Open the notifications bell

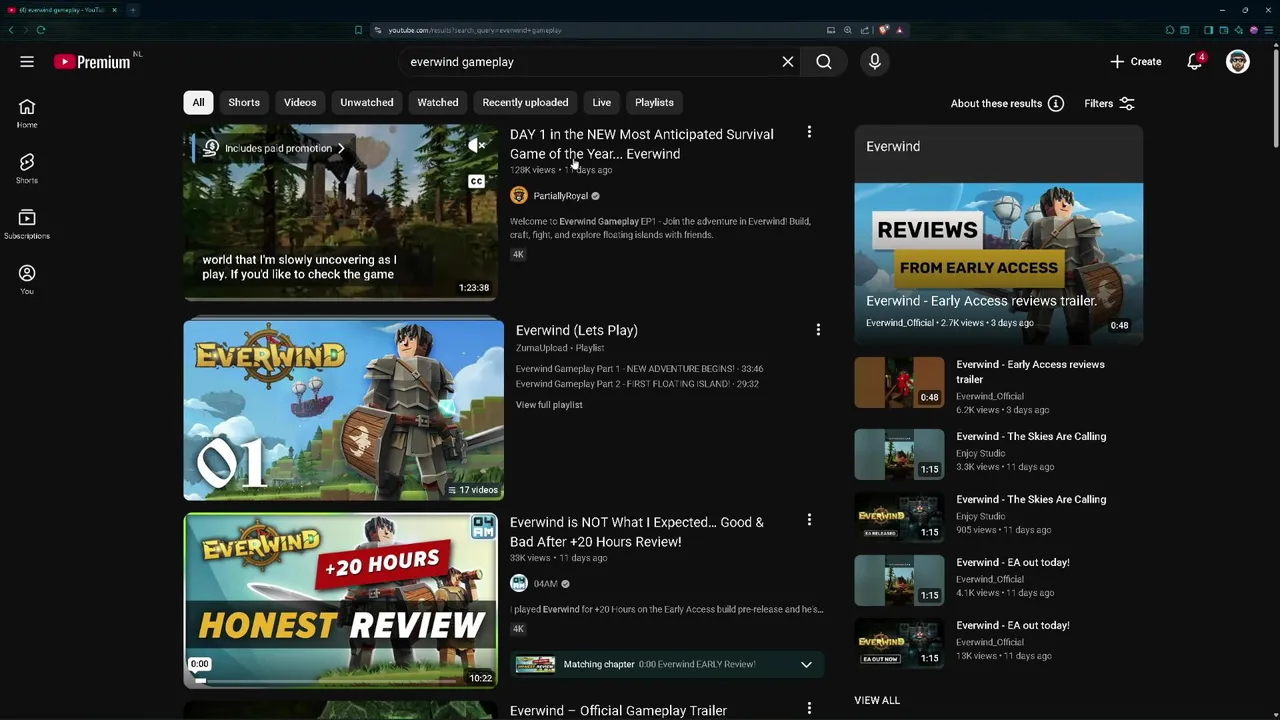(x=1195, y=62)
